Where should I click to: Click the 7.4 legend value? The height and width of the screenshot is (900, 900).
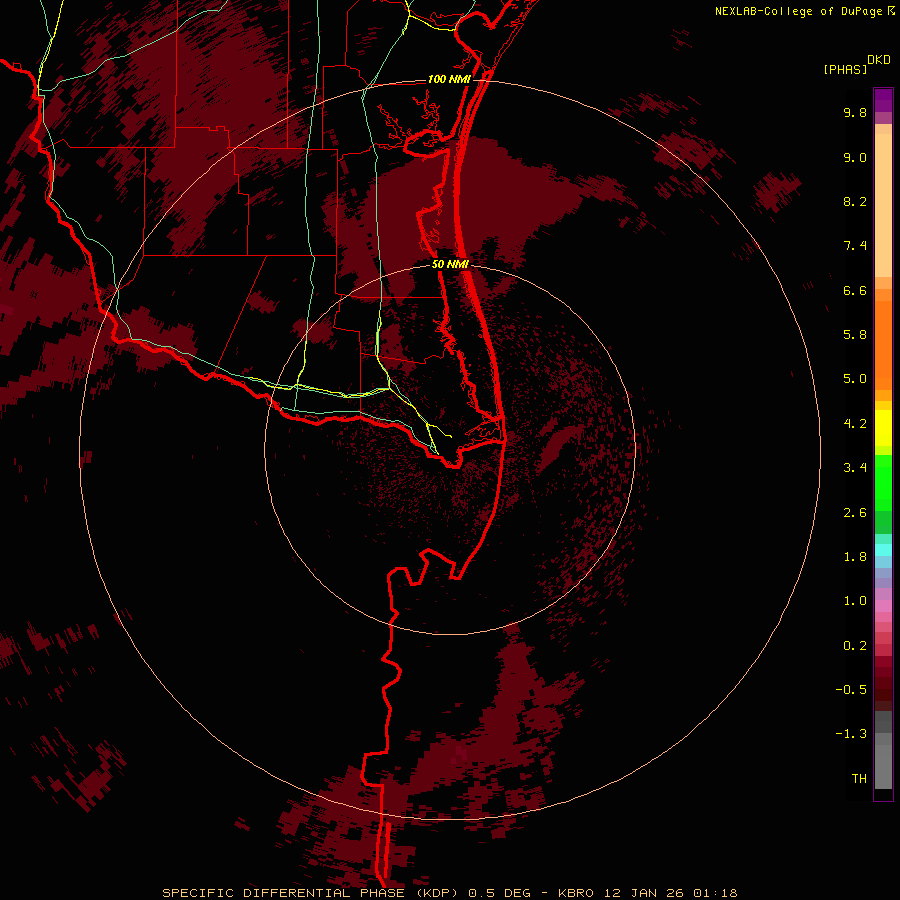[x=855, y=246]
